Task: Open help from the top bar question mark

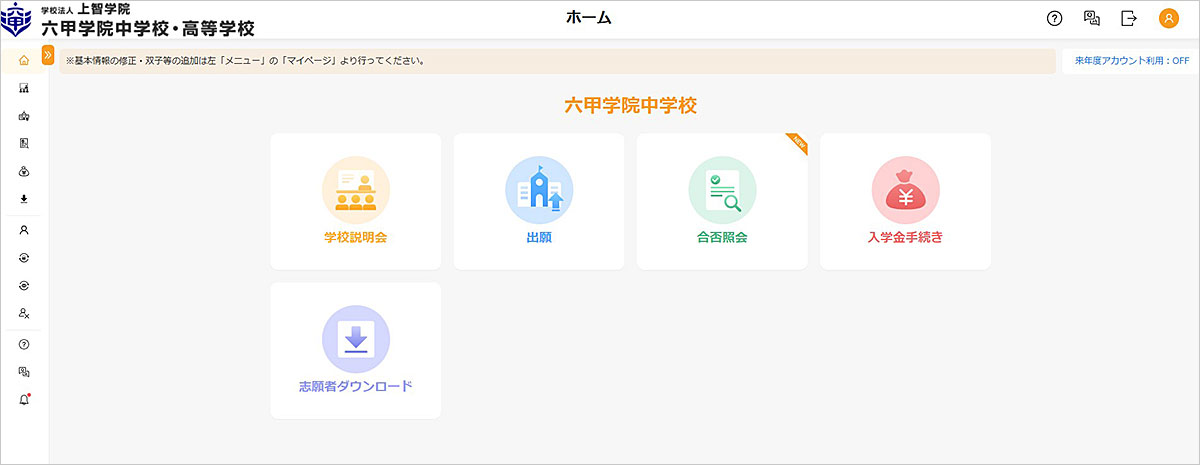Action: tap(1054, 18)
